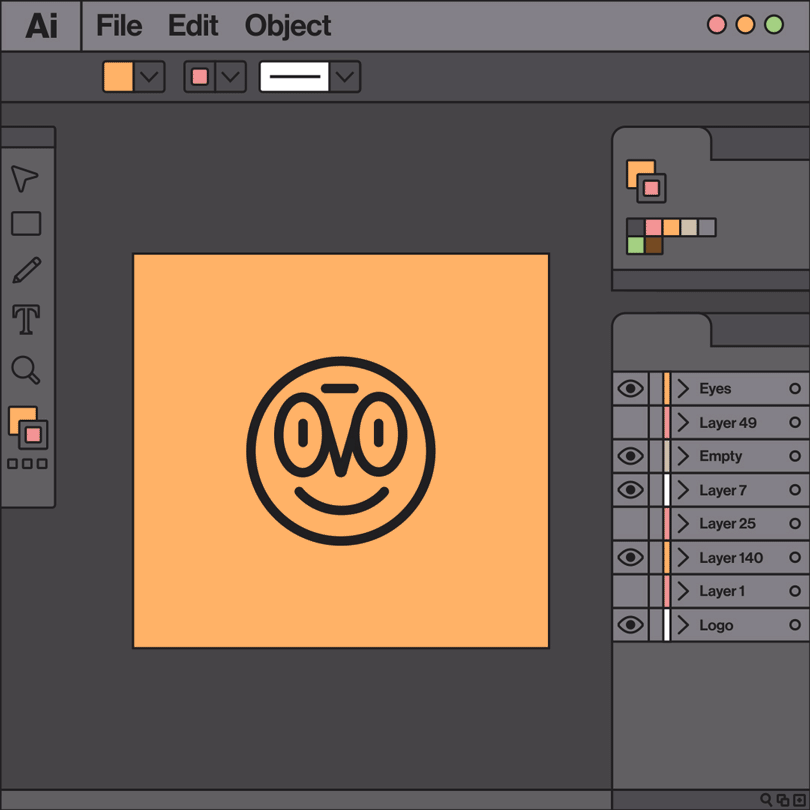Select the Zoom tool
The height and width of the screenshot is (810, 810).
[26, 371]
